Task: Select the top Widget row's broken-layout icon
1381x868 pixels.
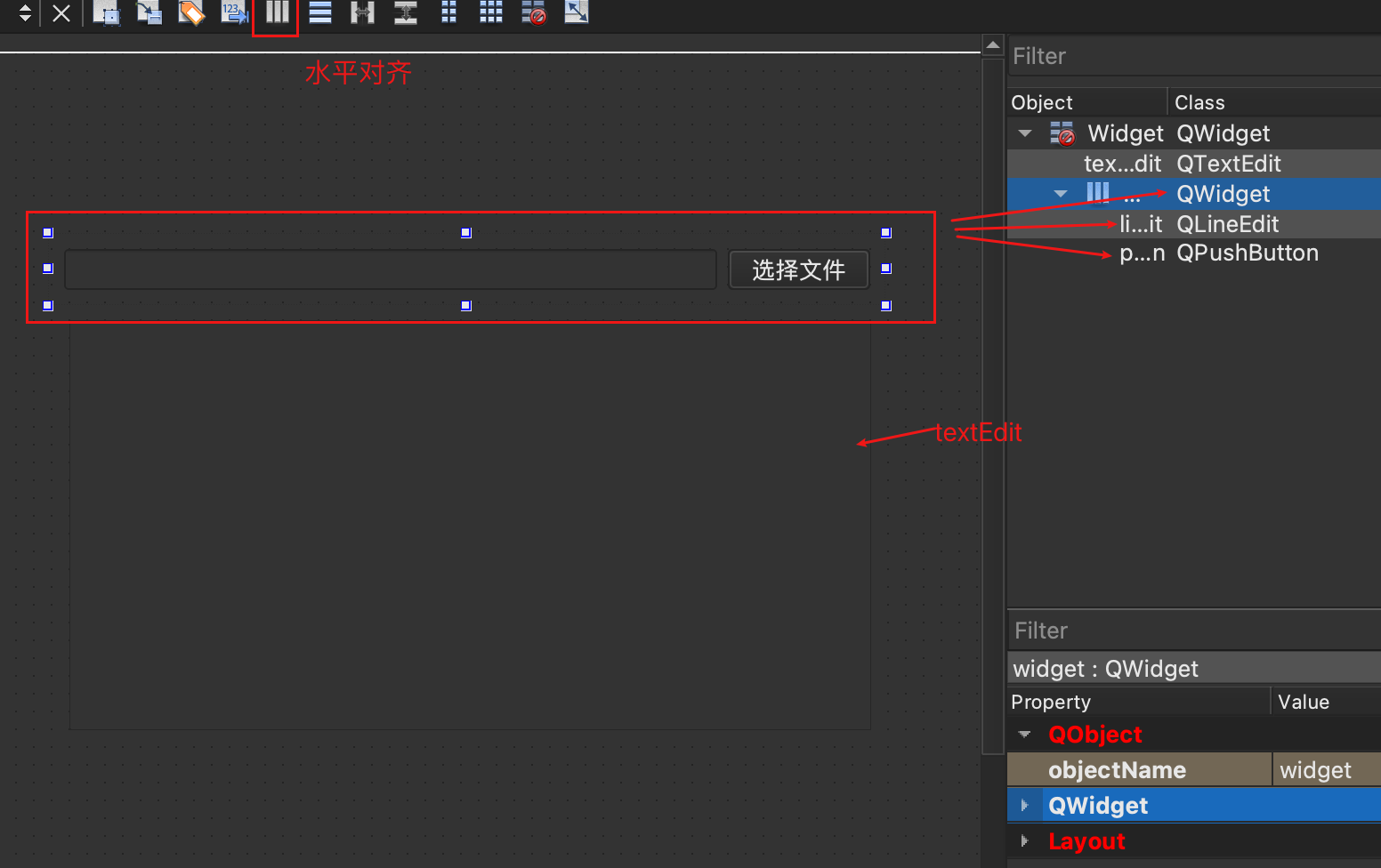Action: click(x=1062, y=133)
